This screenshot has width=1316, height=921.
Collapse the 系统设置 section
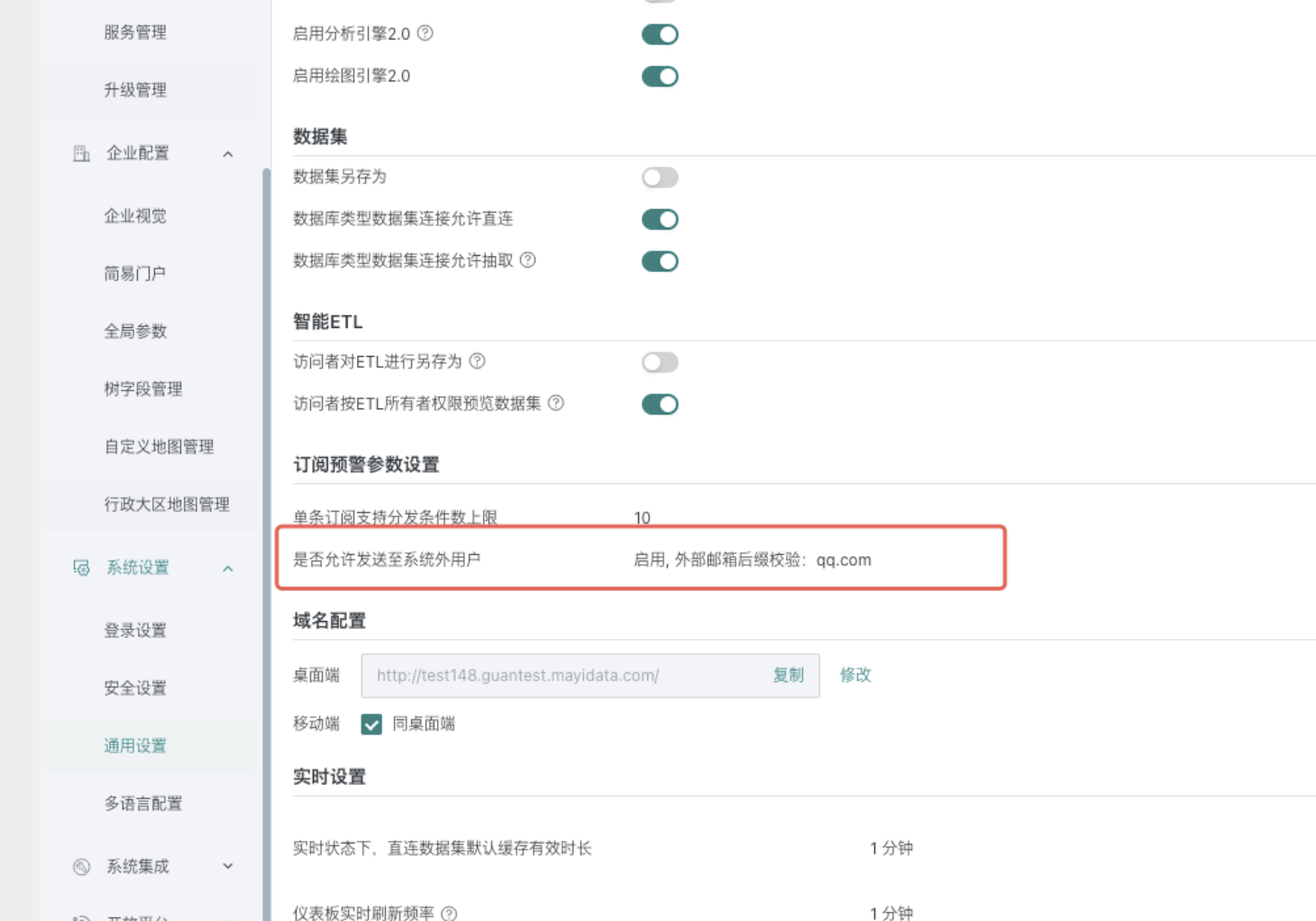pos(227,568)
